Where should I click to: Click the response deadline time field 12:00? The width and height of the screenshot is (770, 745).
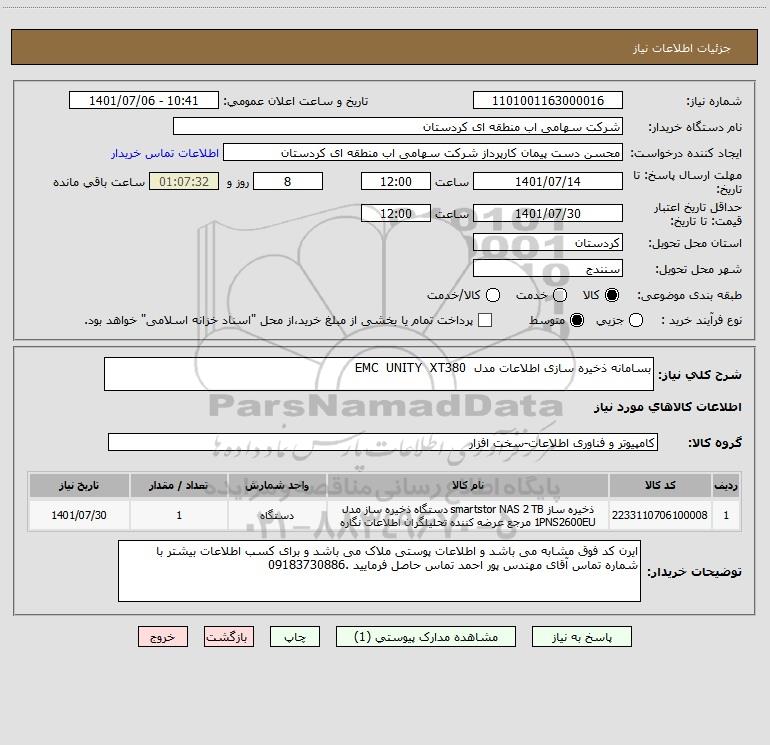tap(396, 182)
